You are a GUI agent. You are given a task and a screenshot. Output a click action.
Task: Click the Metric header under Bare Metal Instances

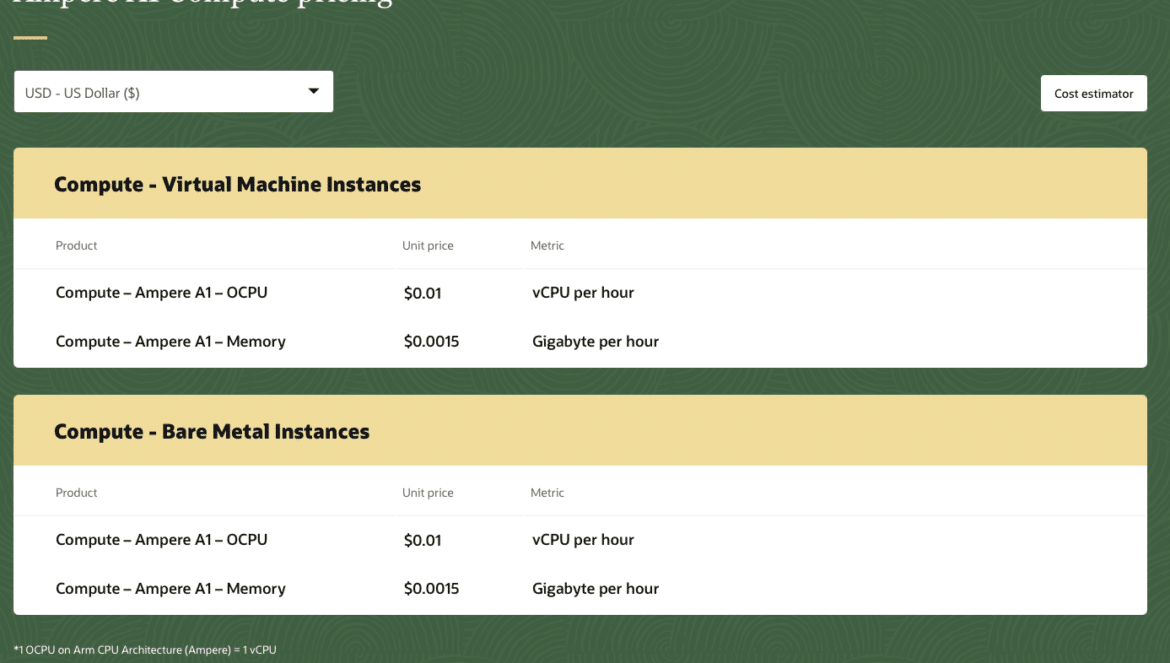[x=547, y=492]
